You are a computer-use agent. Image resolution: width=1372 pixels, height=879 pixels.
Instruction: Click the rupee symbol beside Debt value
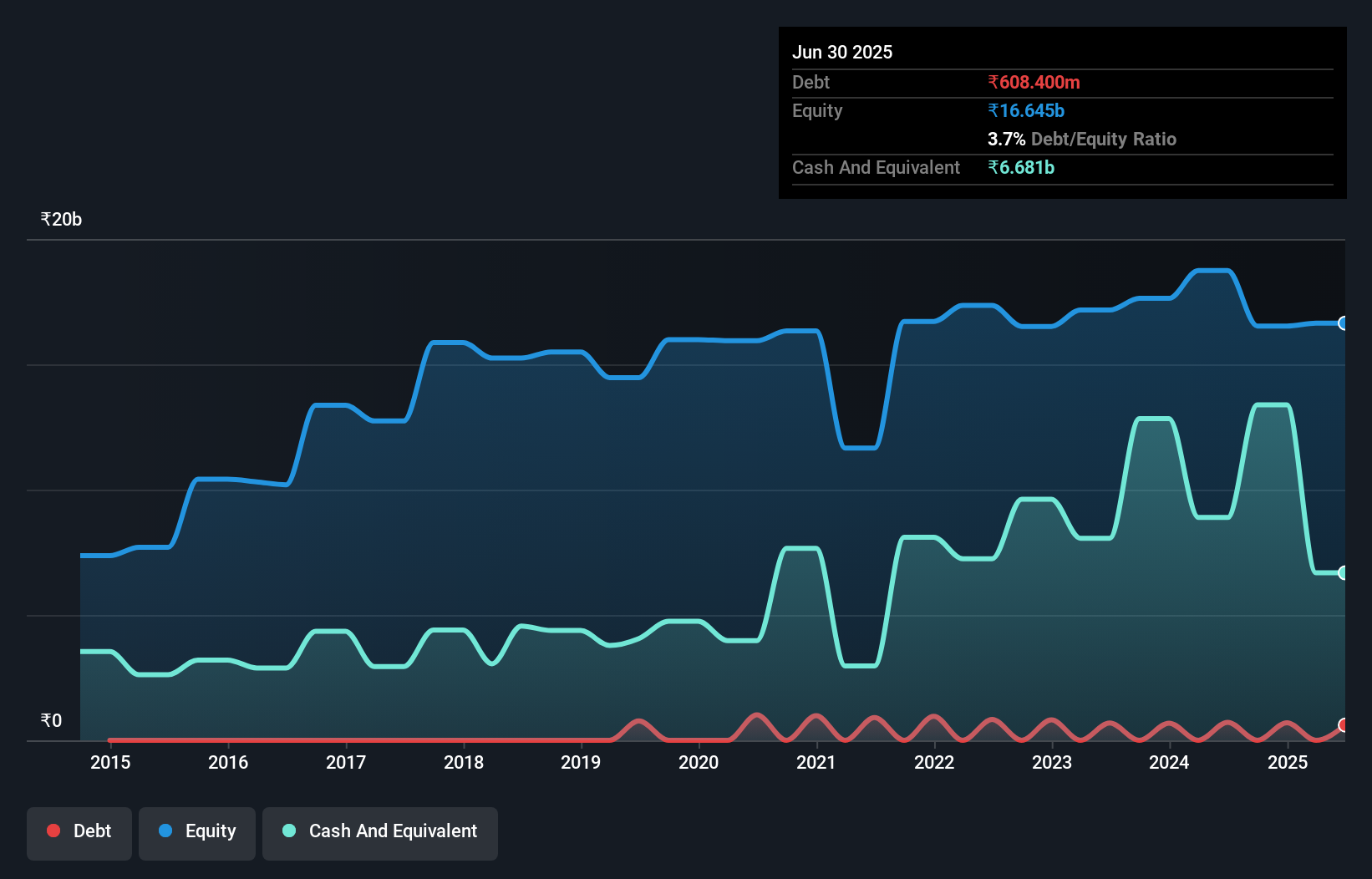click(x=992, y=82)
